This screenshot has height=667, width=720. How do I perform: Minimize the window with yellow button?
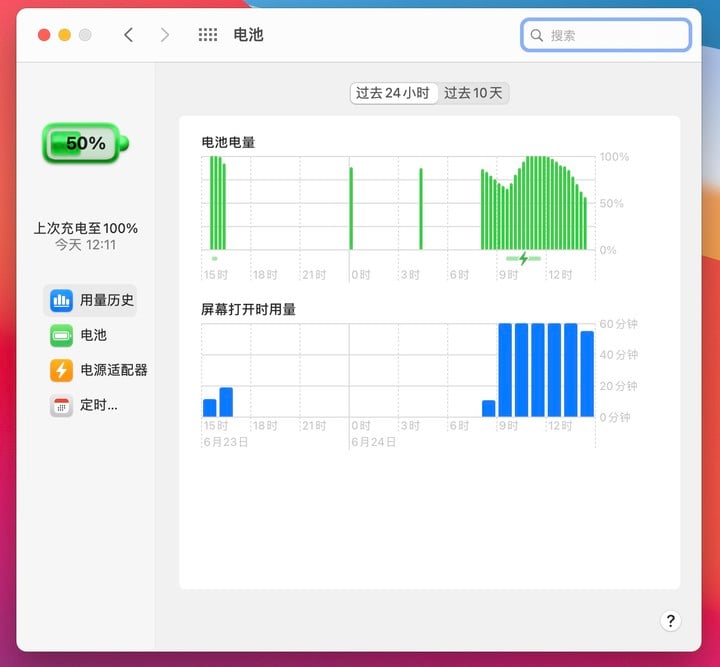[64, 35]
